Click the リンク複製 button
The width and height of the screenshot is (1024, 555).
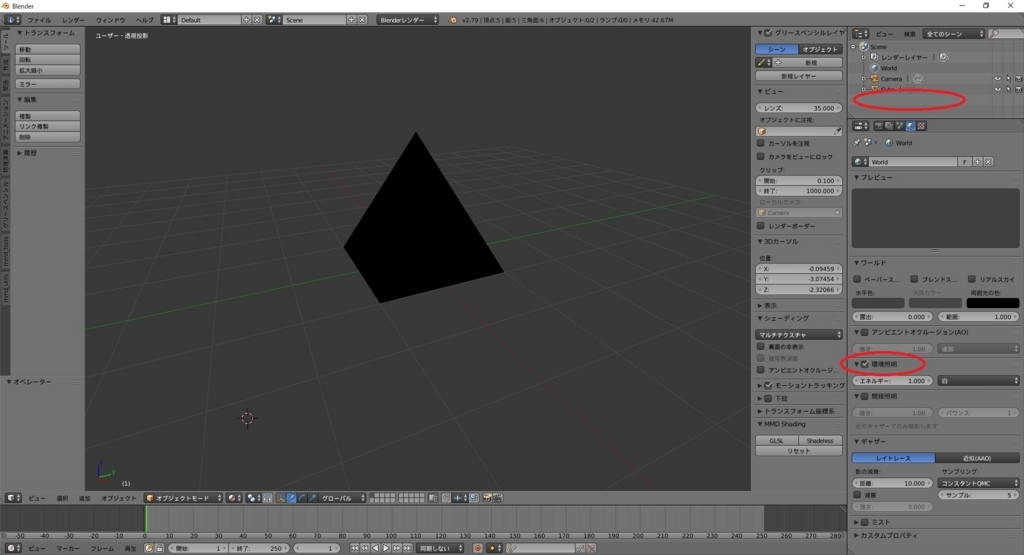(x=48, y=127)
